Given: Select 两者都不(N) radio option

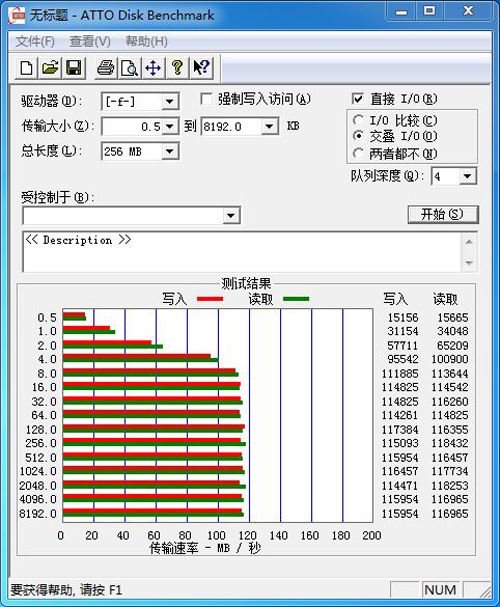Looking at the screenshot, I should click(x=358, y=154).
